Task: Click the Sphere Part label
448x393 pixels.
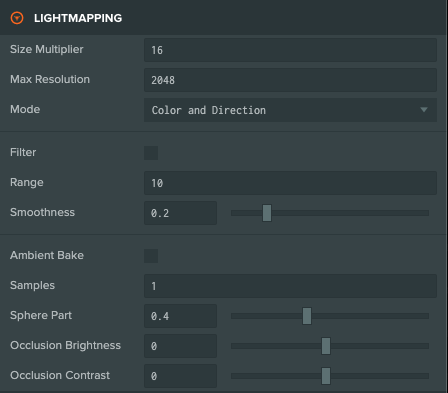Action: [x=41, y=315]
